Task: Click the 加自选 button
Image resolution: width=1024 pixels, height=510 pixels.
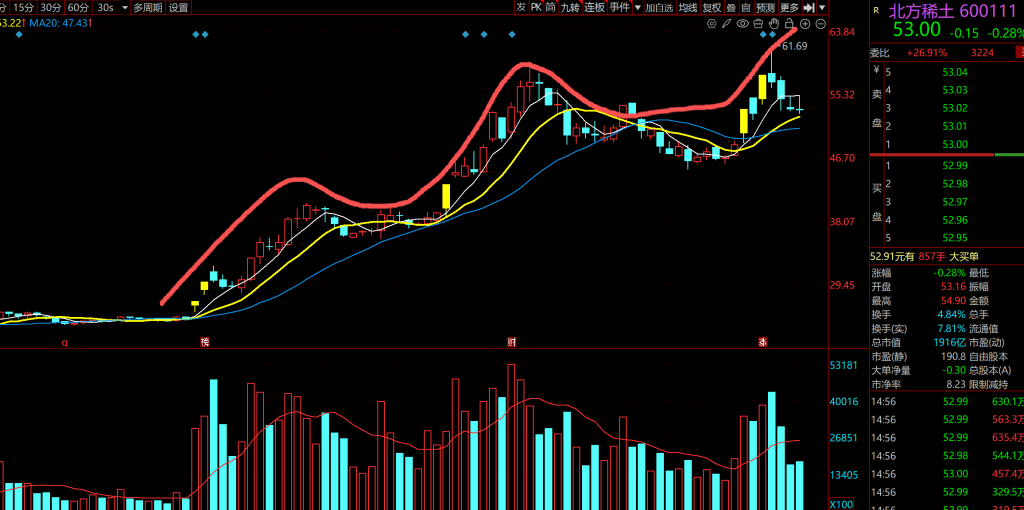Action: (659, 7)
